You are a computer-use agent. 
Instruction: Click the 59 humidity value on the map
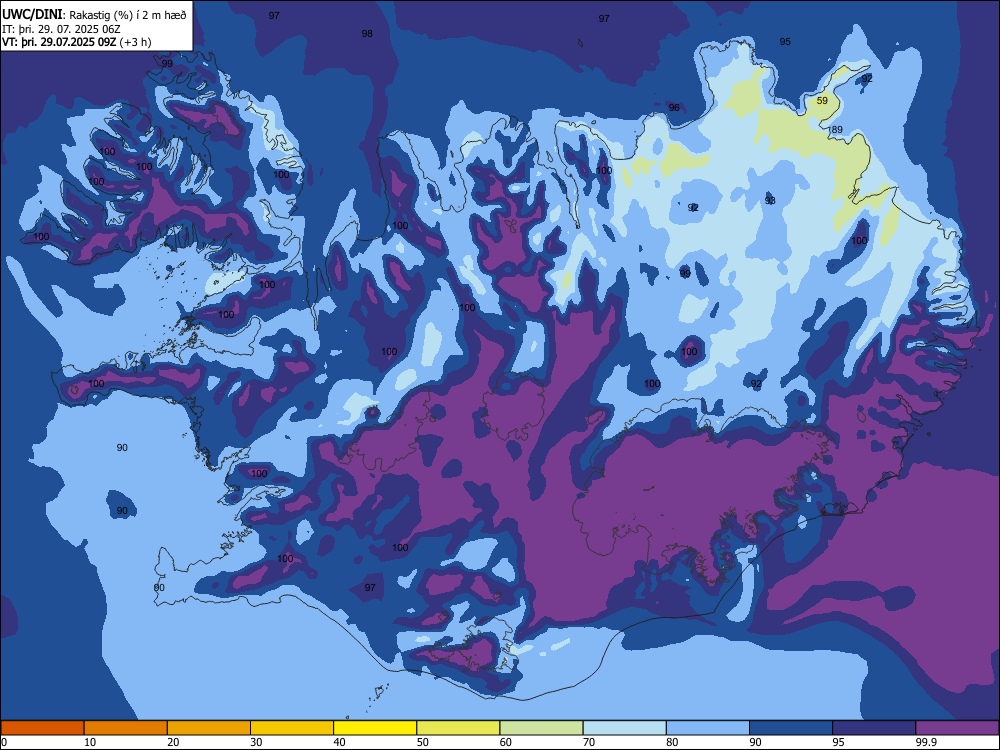pos(822,101)
